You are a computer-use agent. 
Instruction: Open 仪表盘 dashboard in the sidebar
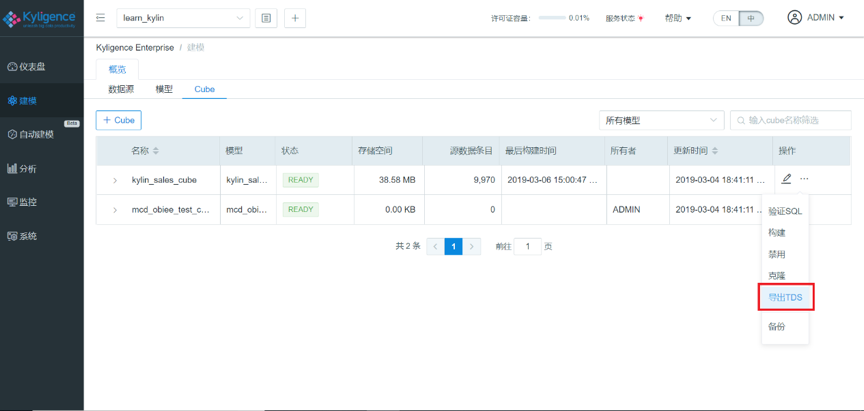pos(28,66)
